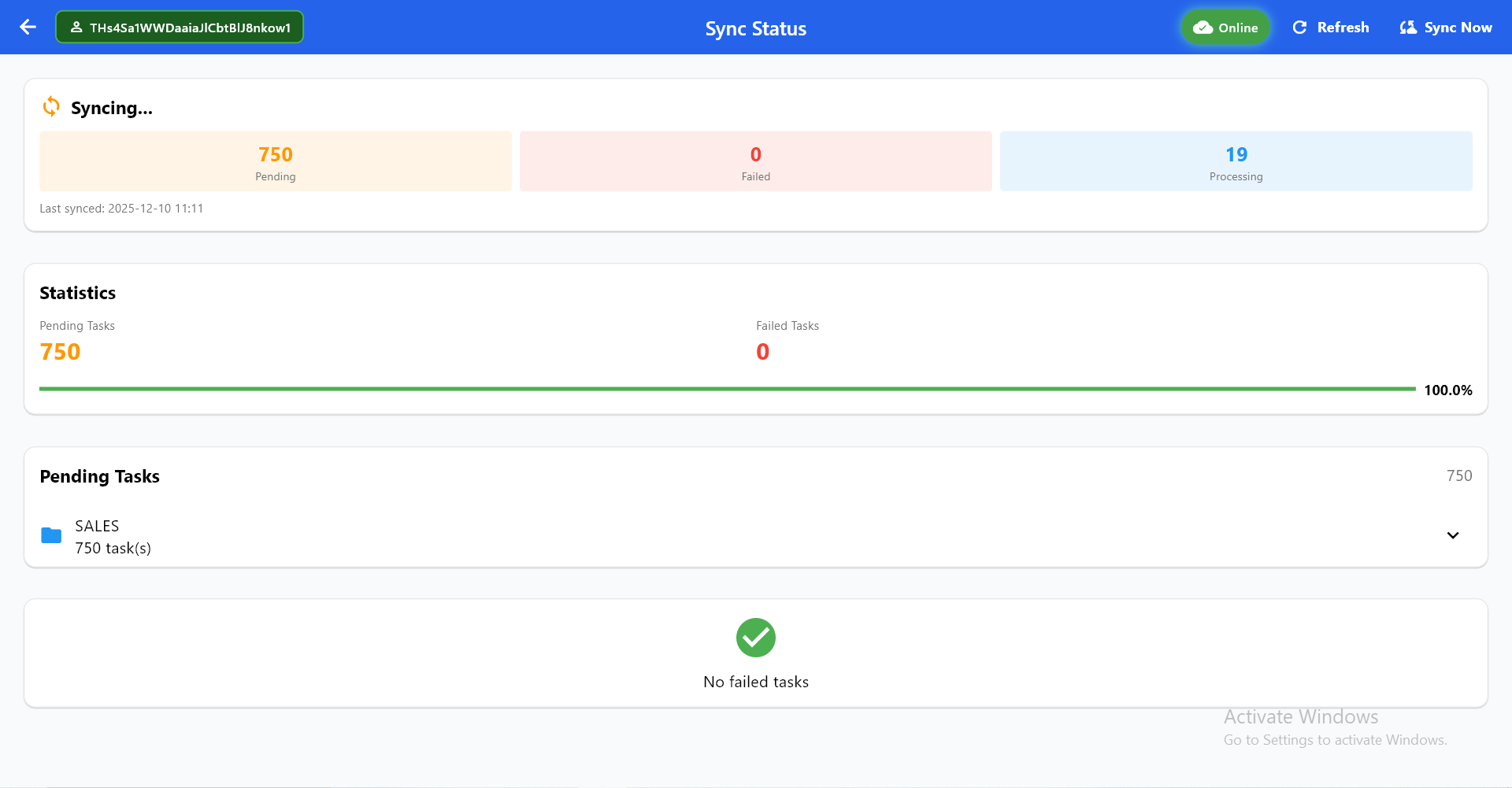Click the back arrow in the header
1512x788 pixels.
coord(28,27)
